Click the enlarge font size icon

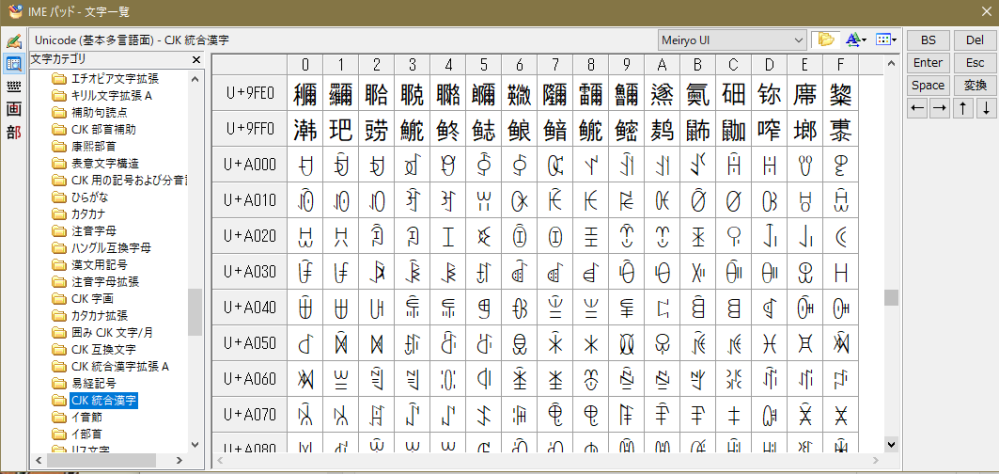[x=856, y=40]
